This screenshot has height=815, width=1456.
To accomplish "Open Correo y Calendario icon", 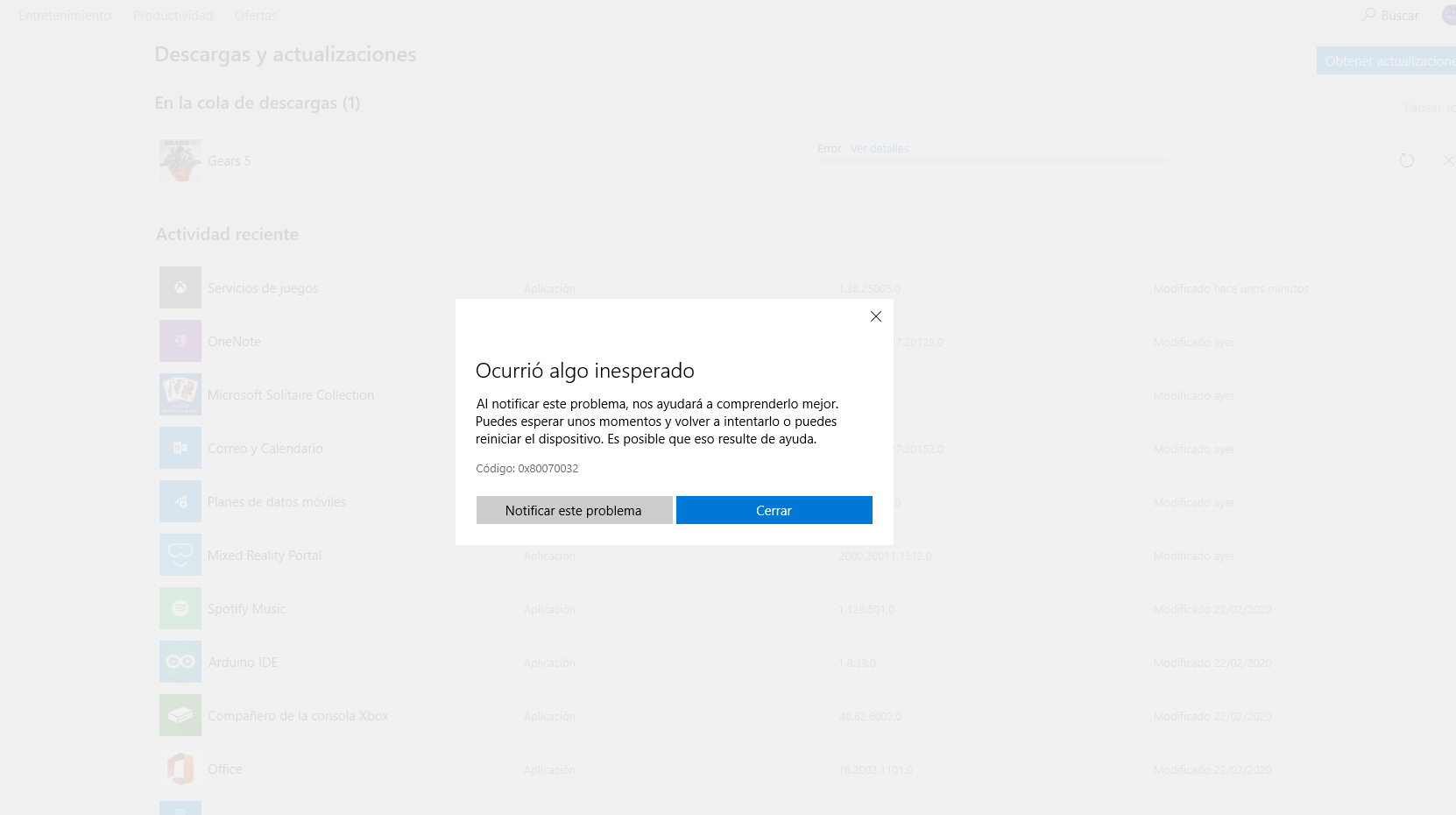I will click(x=180, y=448).
